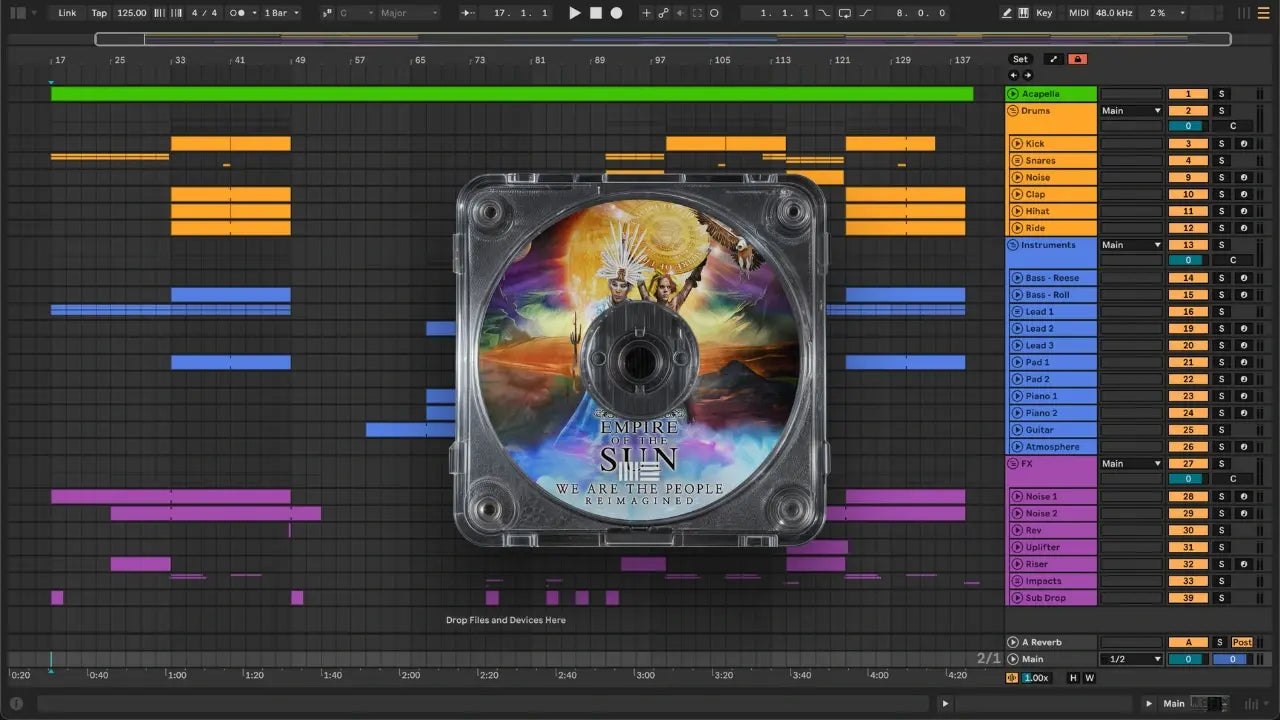
Task: Select the green Acapella clip
Action: coord(512,94)
